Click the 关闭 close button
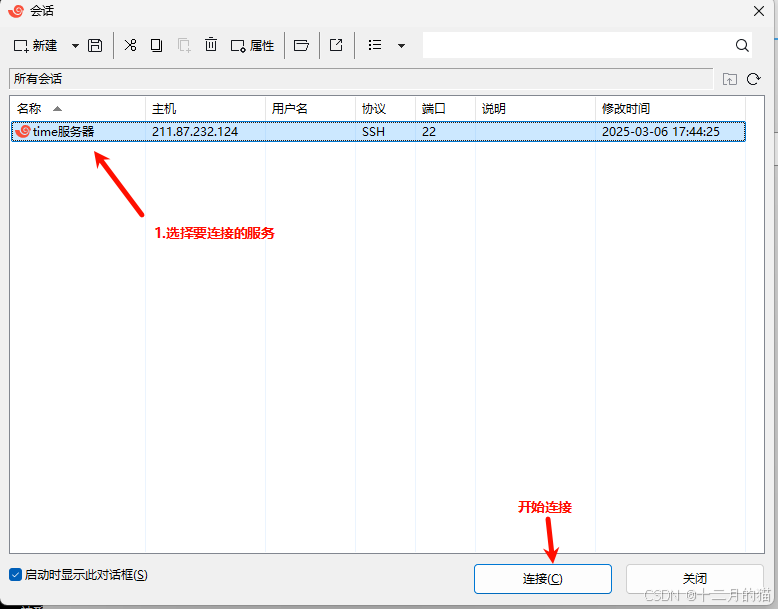 tap(695, 579)
